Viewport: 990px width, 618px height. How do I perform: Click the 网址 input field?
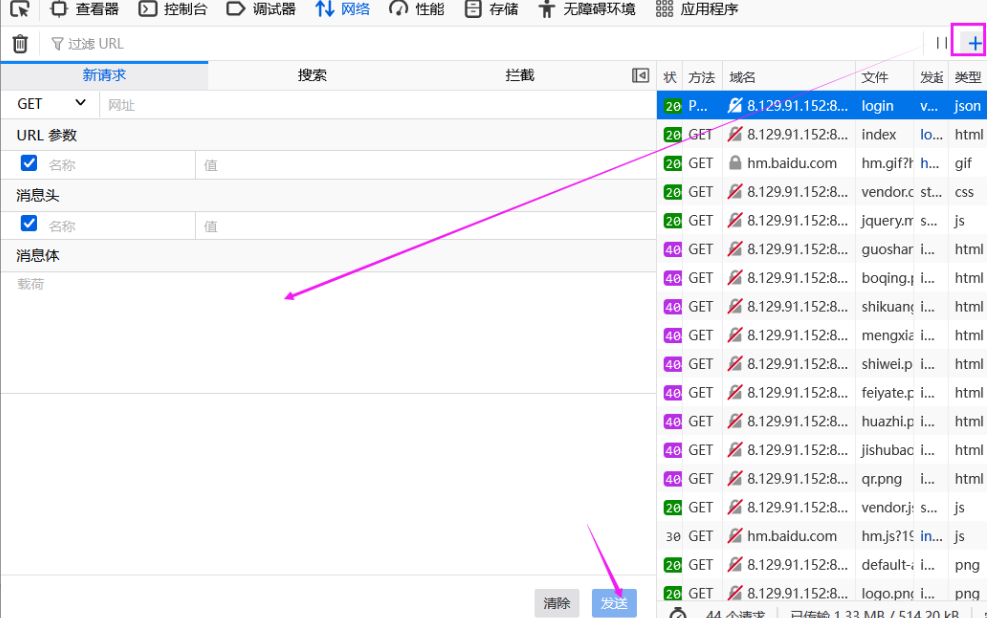click(x=375, y=105)
